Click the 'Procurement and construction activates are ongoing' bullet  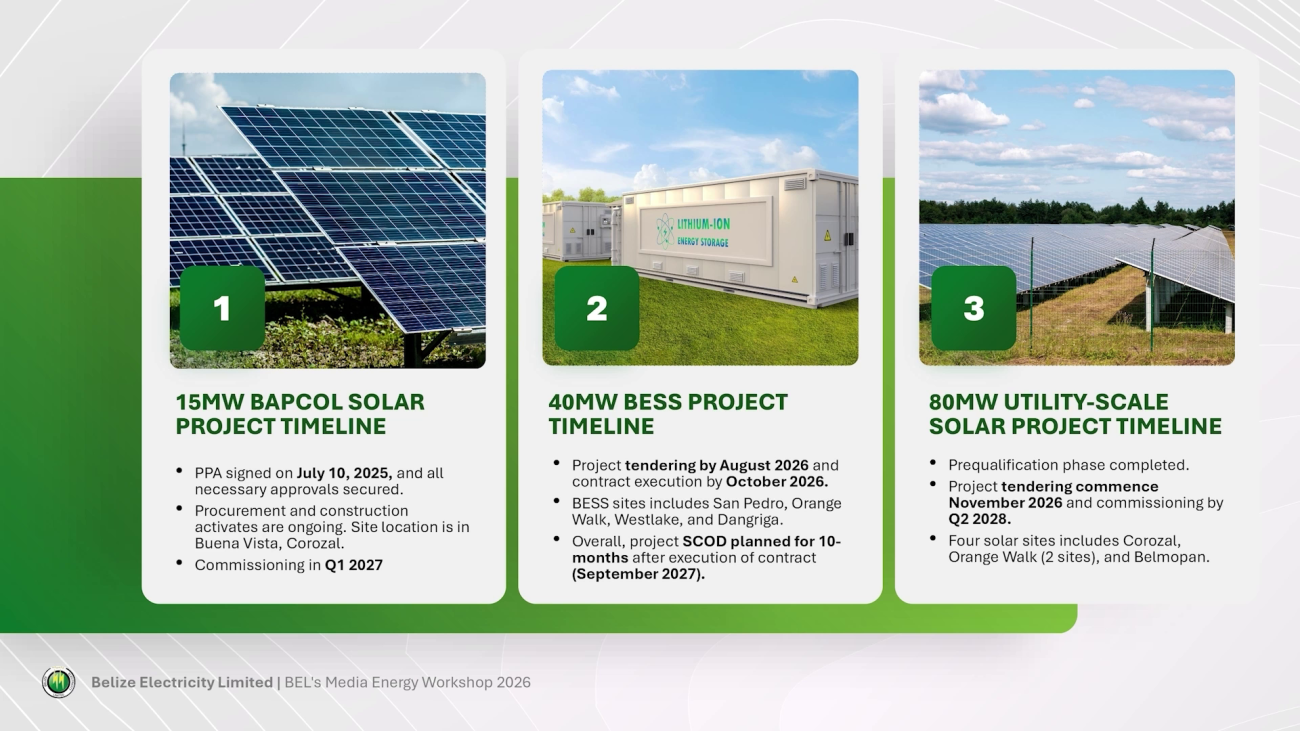coord(322,526)
